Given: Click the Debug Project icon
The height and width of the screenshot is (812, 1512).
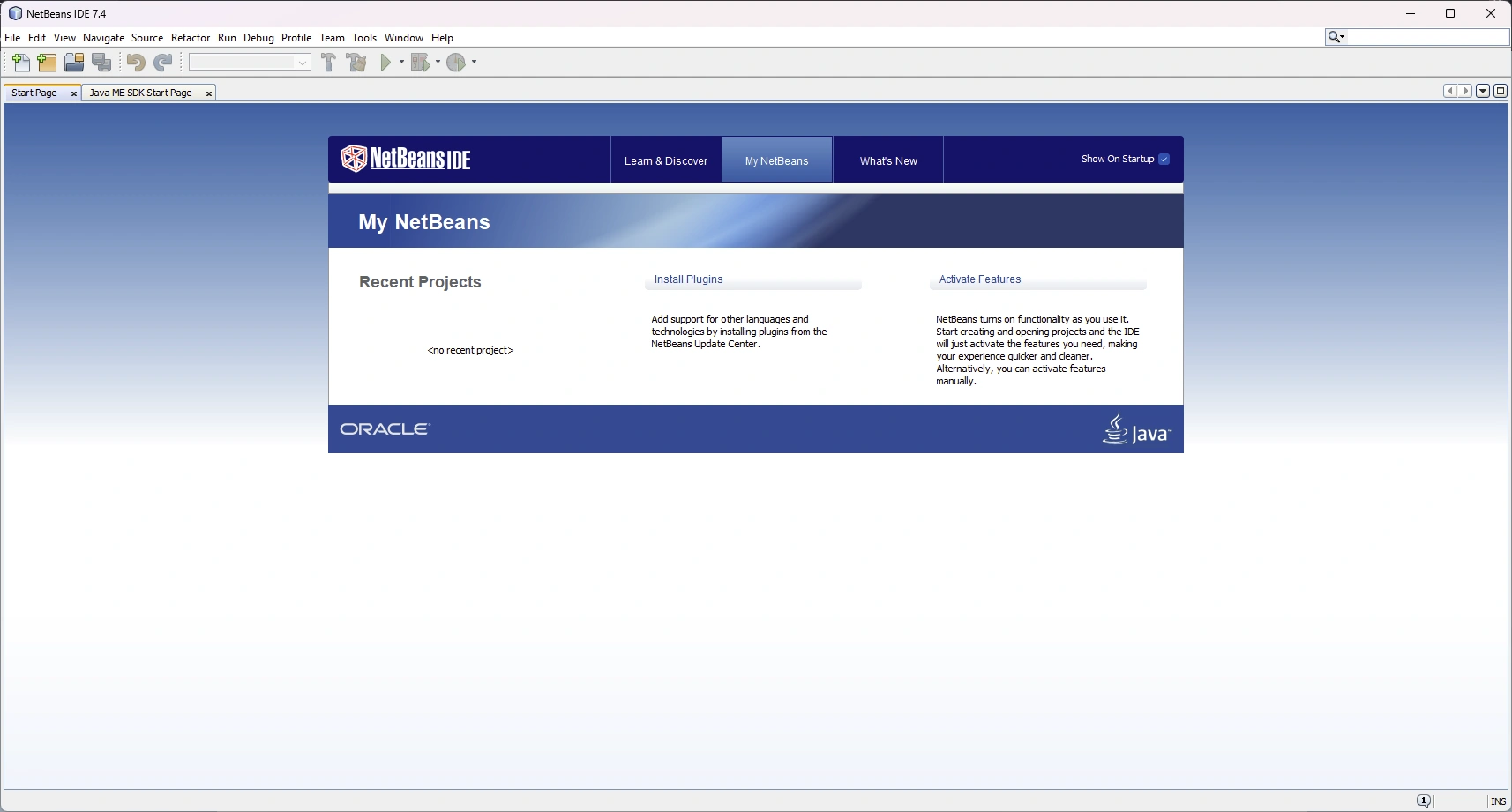Looking at the screenshot, I should click(420, 62).
